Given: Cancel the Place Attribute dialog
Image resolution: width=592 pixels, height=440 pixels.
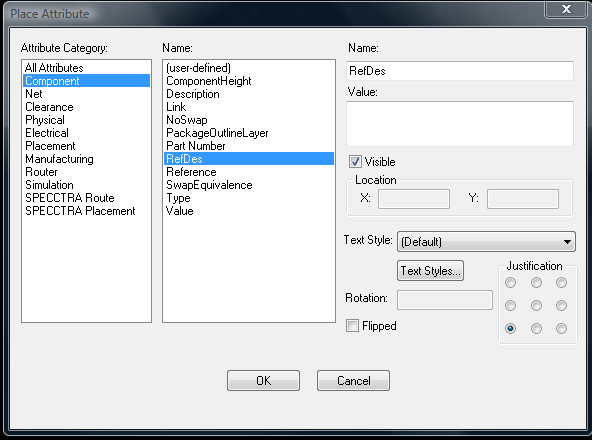Looking at the screenshot, I should [x=353, y=380].
